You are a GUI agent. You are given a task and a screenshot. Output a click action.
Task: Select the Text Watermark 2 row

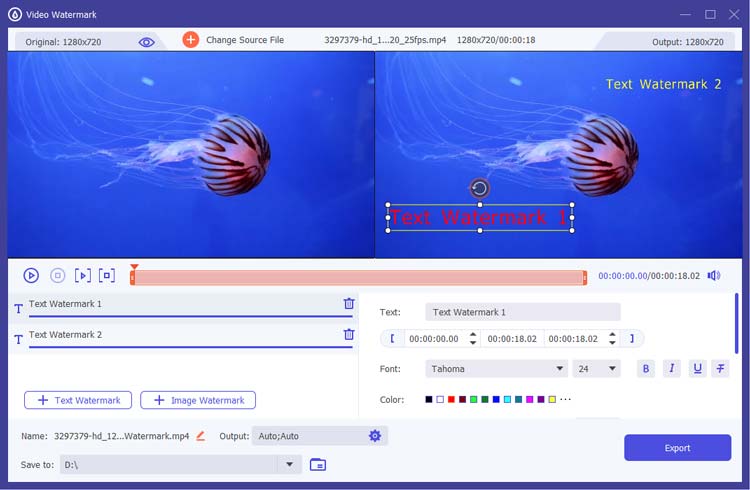(184, 338)
